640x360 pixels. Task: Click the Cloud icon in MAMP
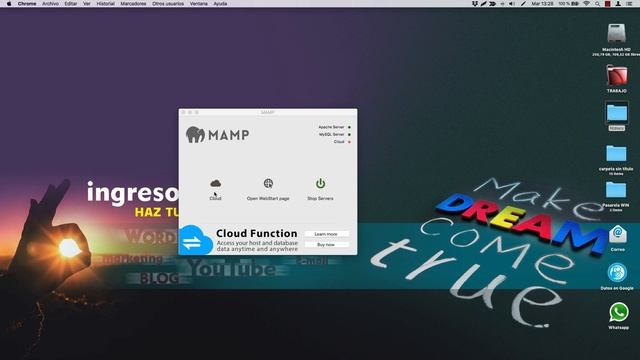216,184
